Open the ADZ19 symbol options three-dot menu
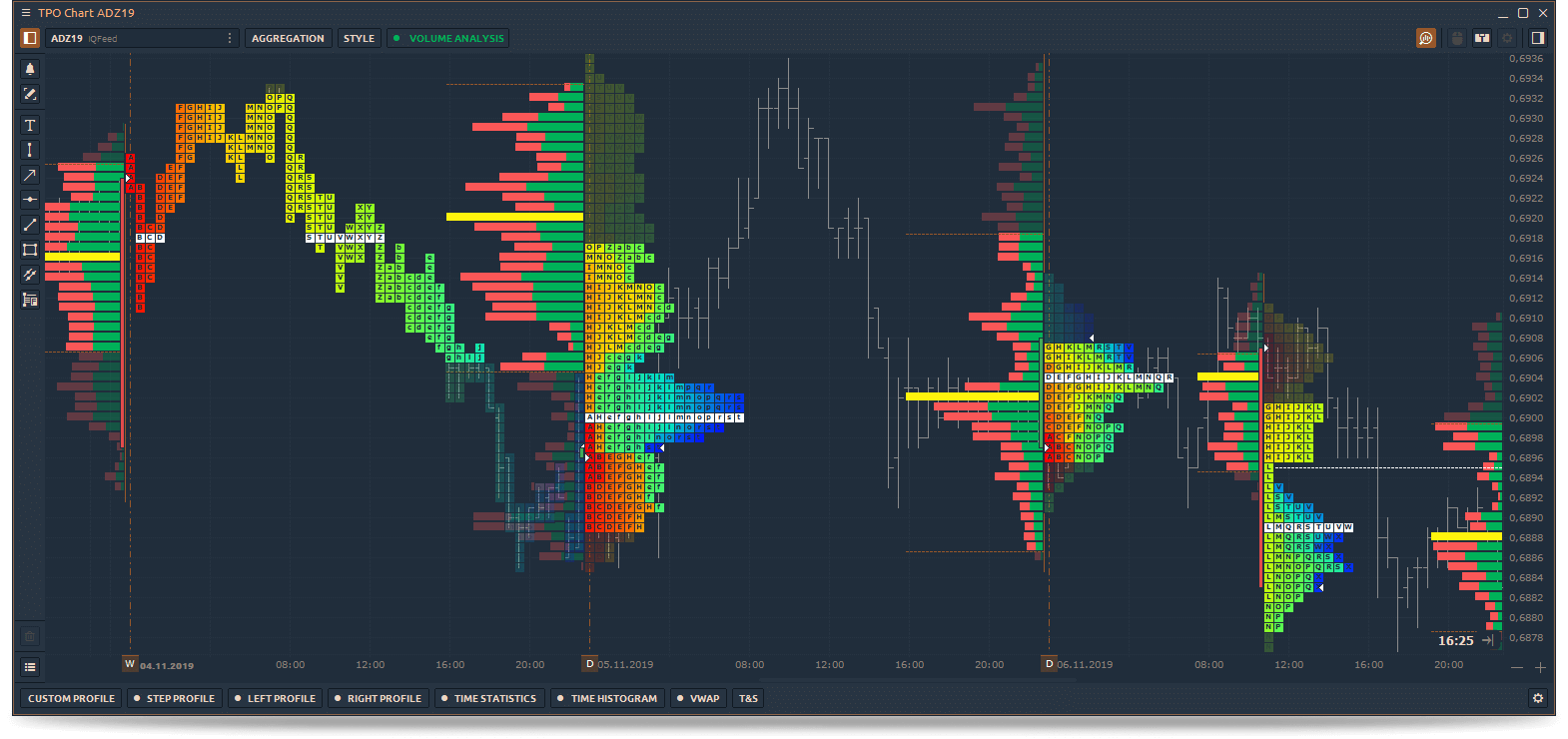Viewport: 1568px width, 739px height. [230, 38]
